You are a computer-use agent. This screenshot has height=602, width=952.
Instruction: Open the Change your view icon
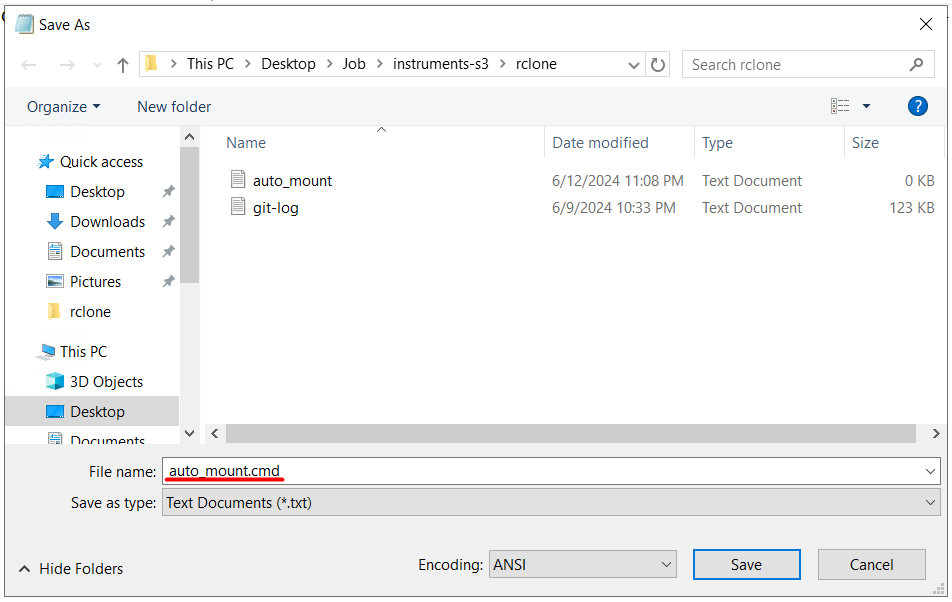click(x=840, y=106)
